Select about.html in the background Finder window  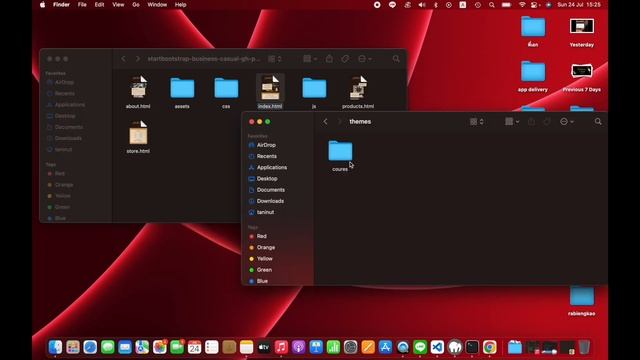138,87
